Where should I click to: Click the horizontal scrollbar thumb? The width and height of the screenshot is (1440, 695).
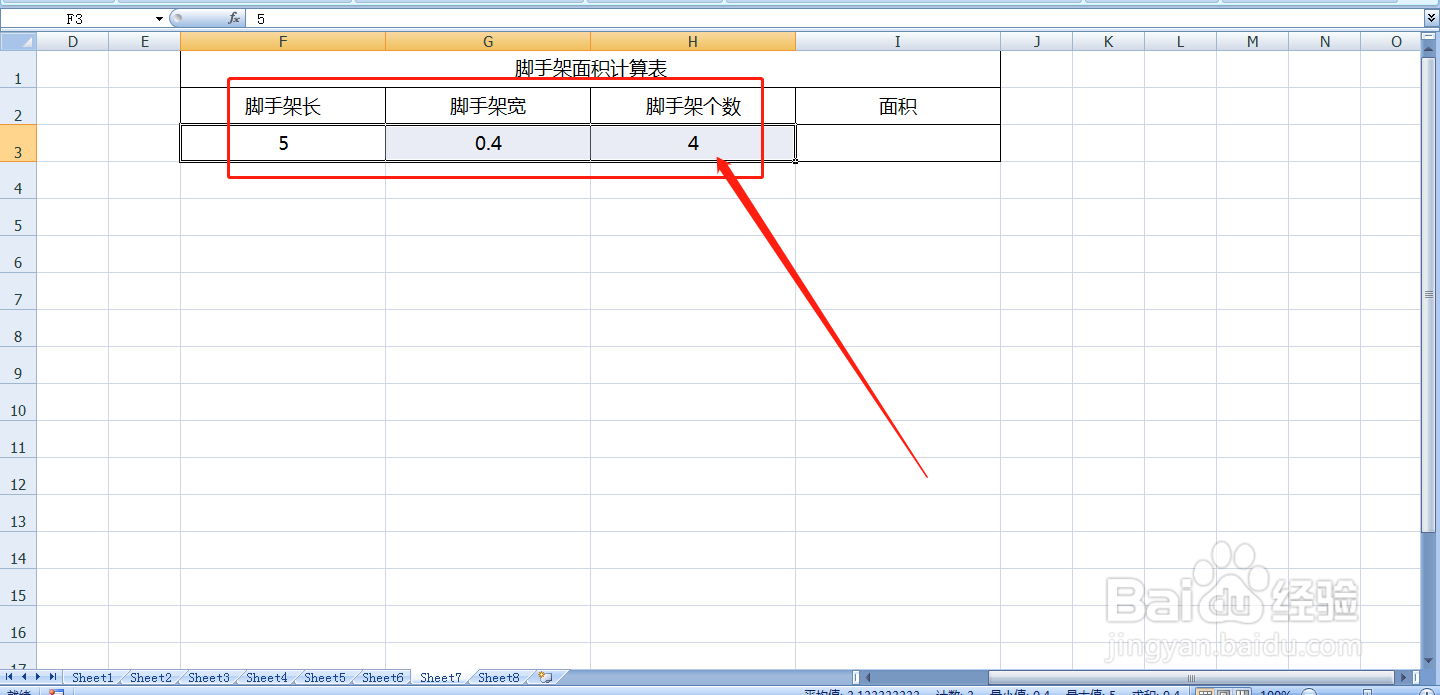(1189, 677)
